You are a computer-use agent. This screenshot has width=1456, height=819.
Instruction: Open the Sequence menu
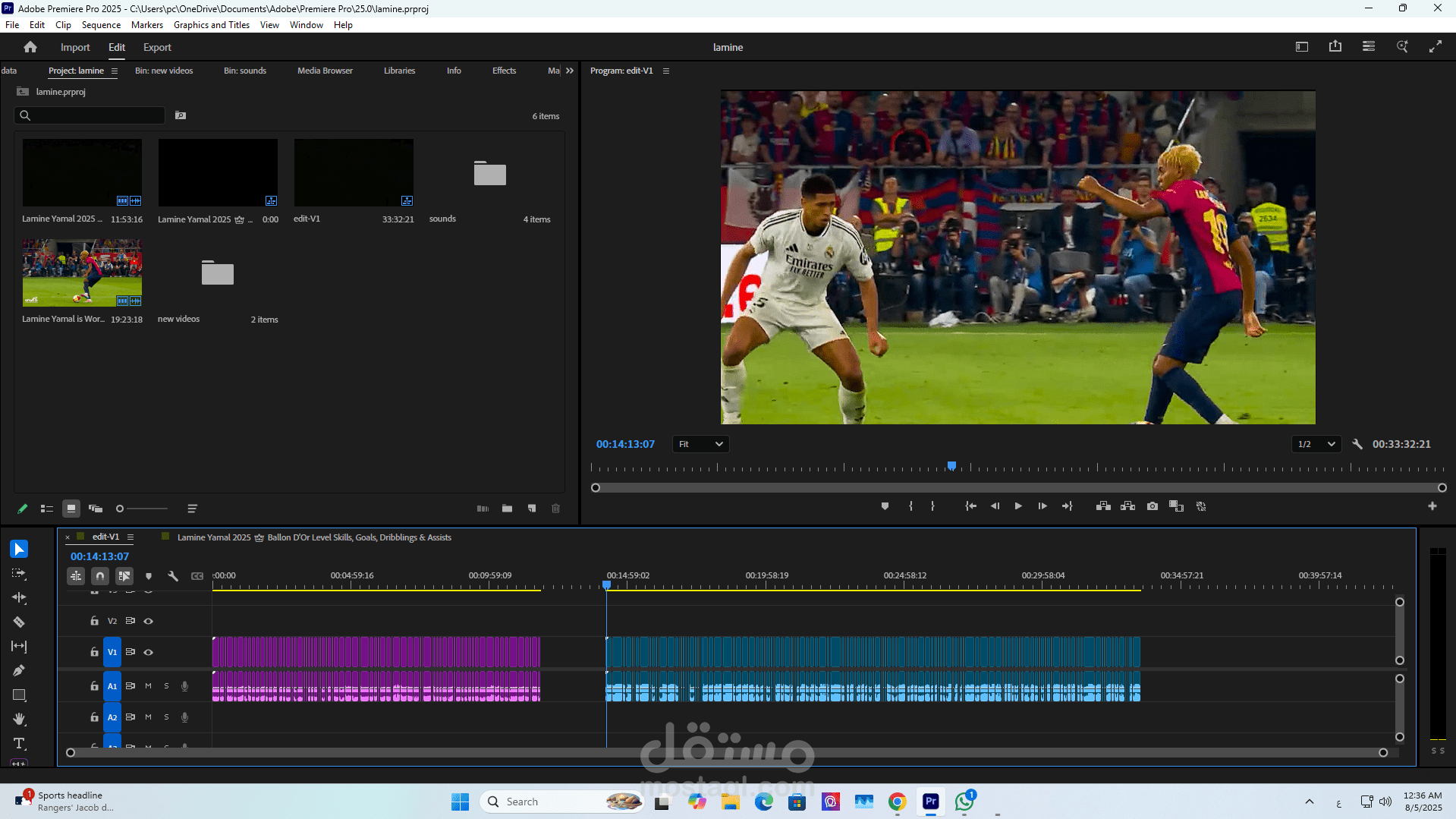click(101, 25)
